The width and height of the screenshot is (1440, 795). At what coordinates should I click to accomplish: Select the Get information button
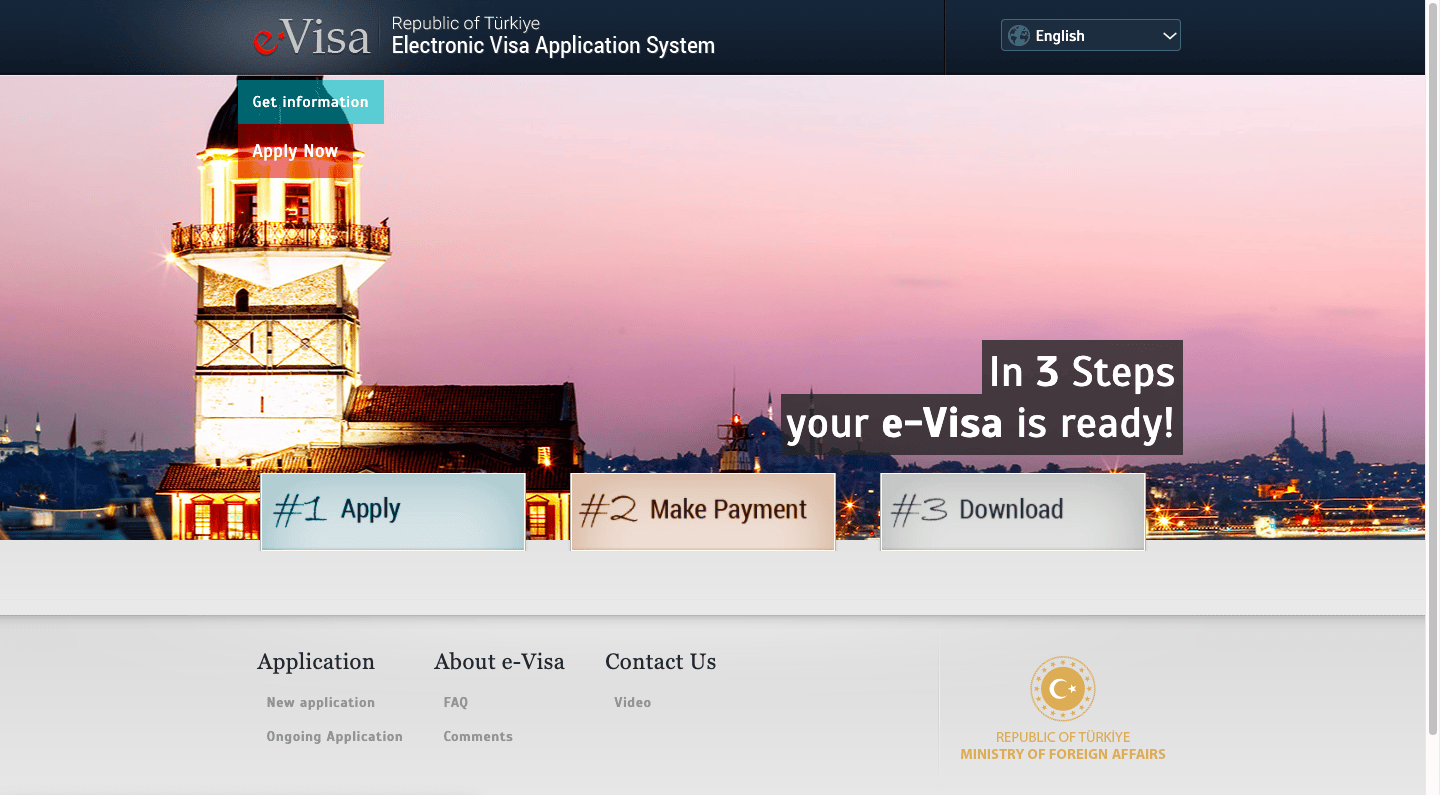pyautogui.click(x=311, y=102)
